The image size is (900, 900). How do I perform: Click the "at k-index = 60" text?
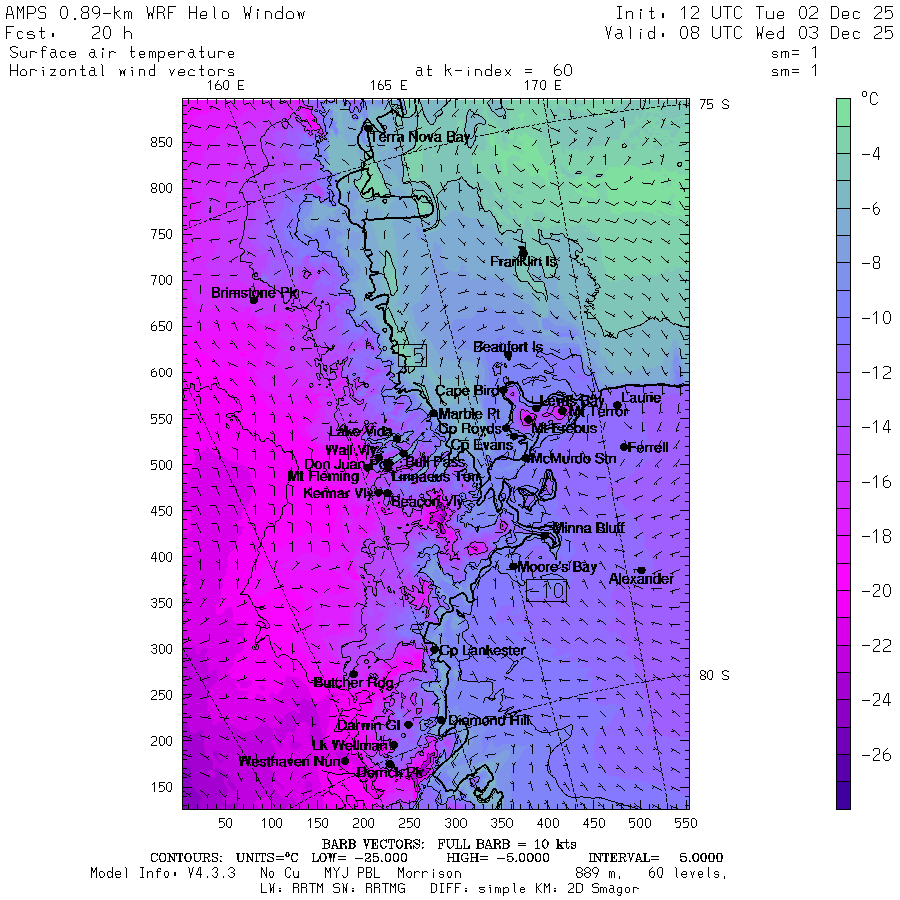point(493,71)
